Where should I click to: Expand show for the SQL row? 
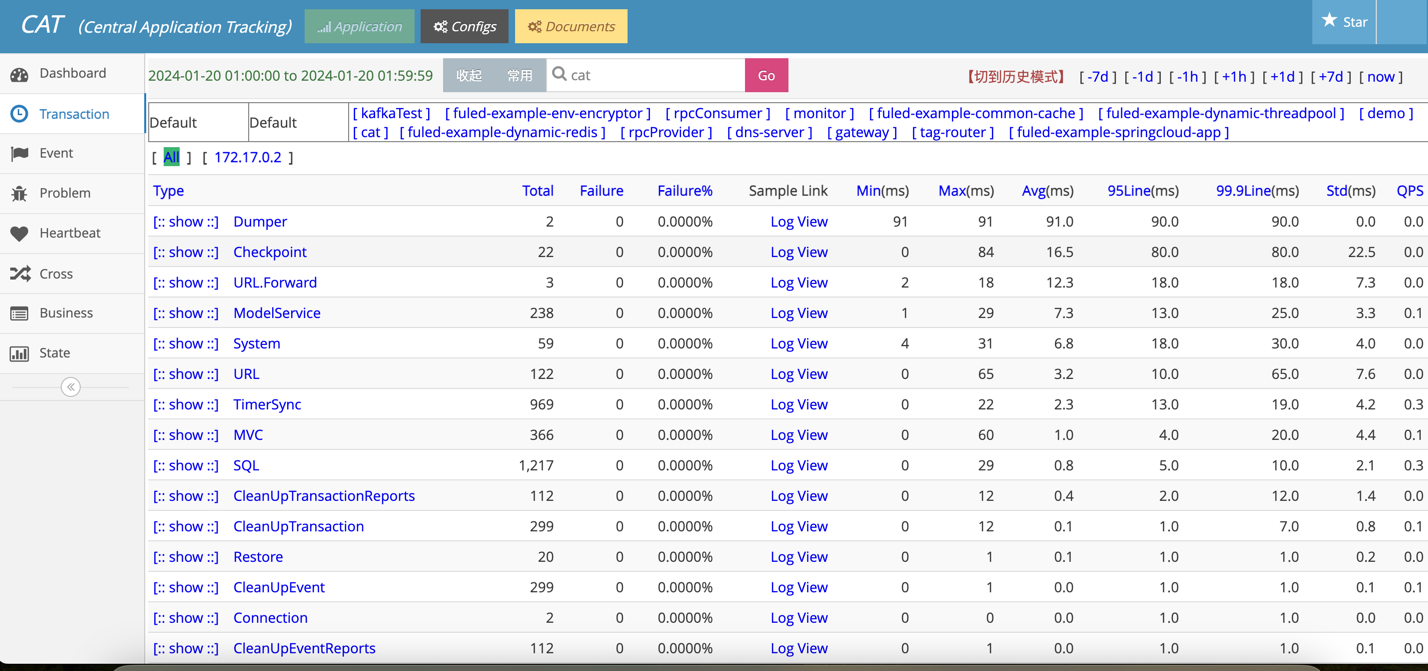click(x=185, y=466)
